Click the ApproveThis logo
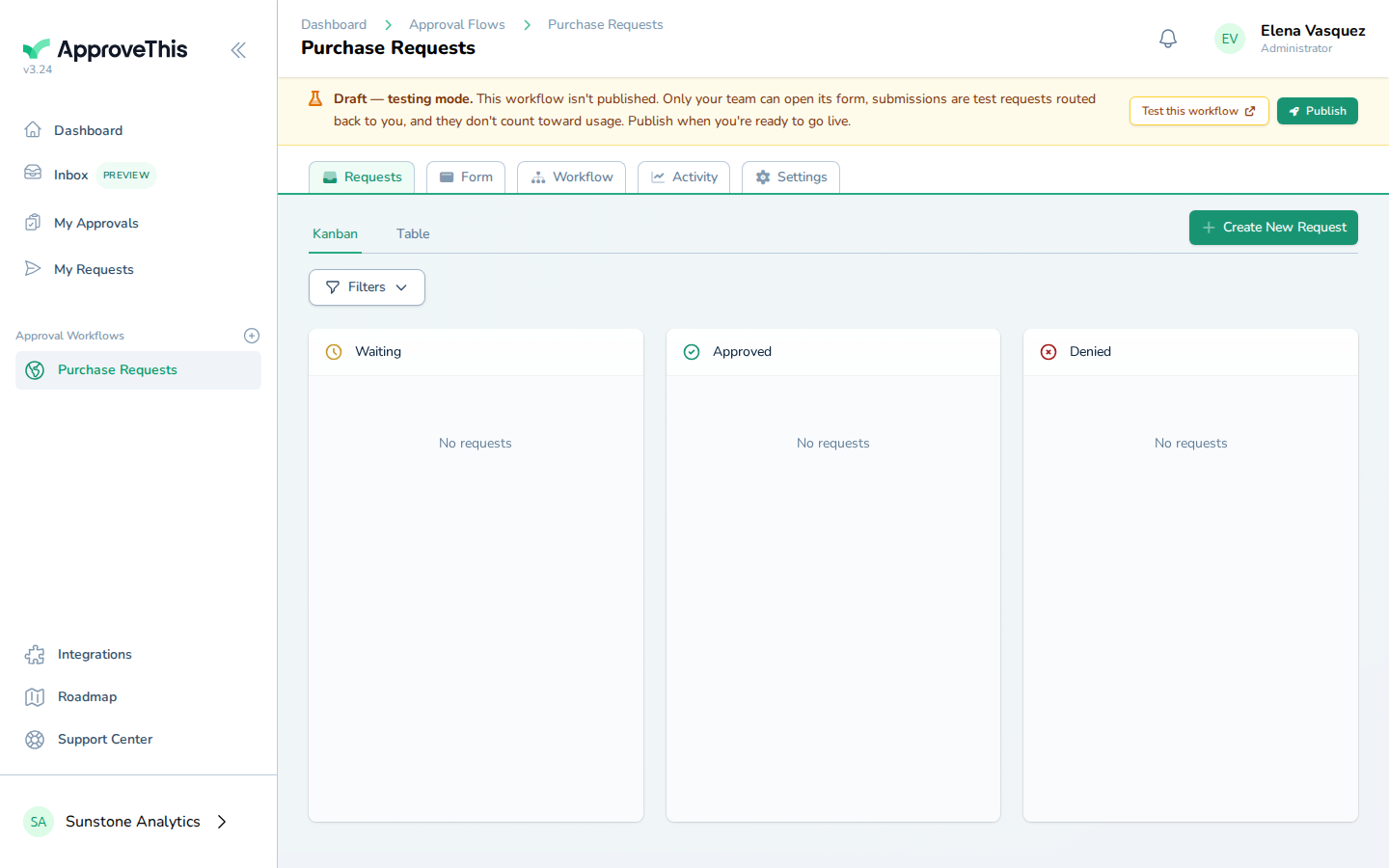The width and height of the screenshot is (1389, 868). tap(105, 49)
